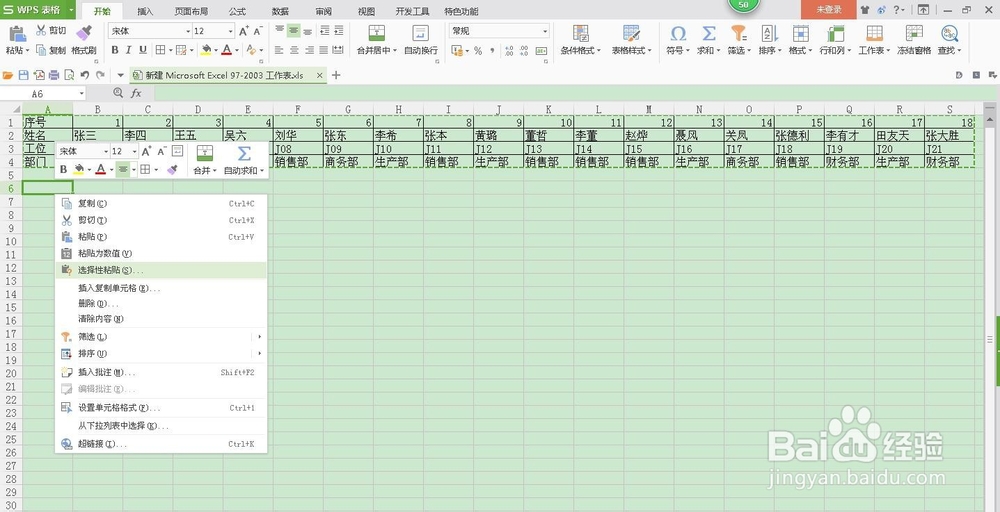Image resolution: width=1000 pixels, height=512 pixels.
Task: Toggle center alignment in the mini toolbar
Action: tap(124, 170)
